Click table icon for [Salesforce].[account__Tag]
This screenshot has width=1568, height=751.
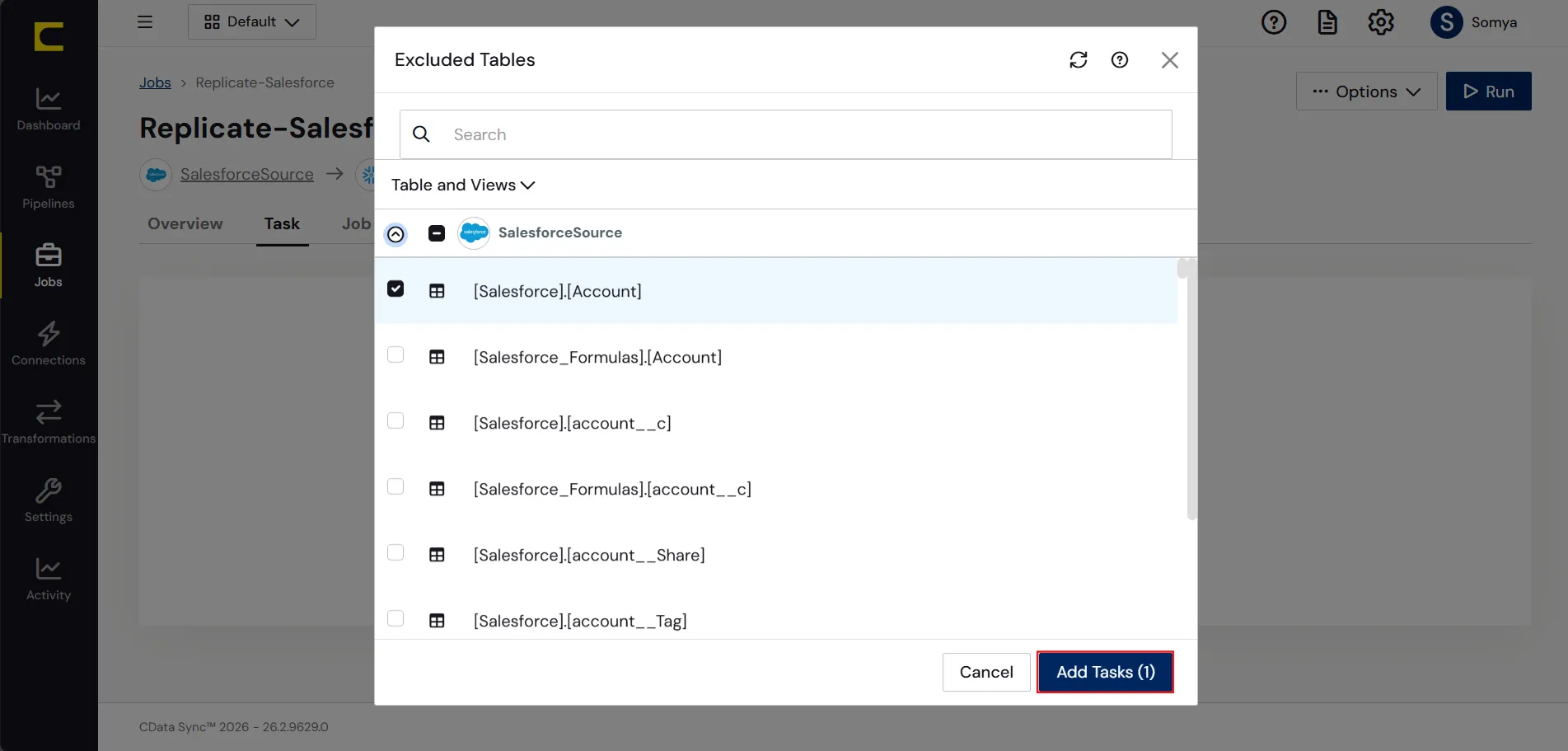(437, 621)
